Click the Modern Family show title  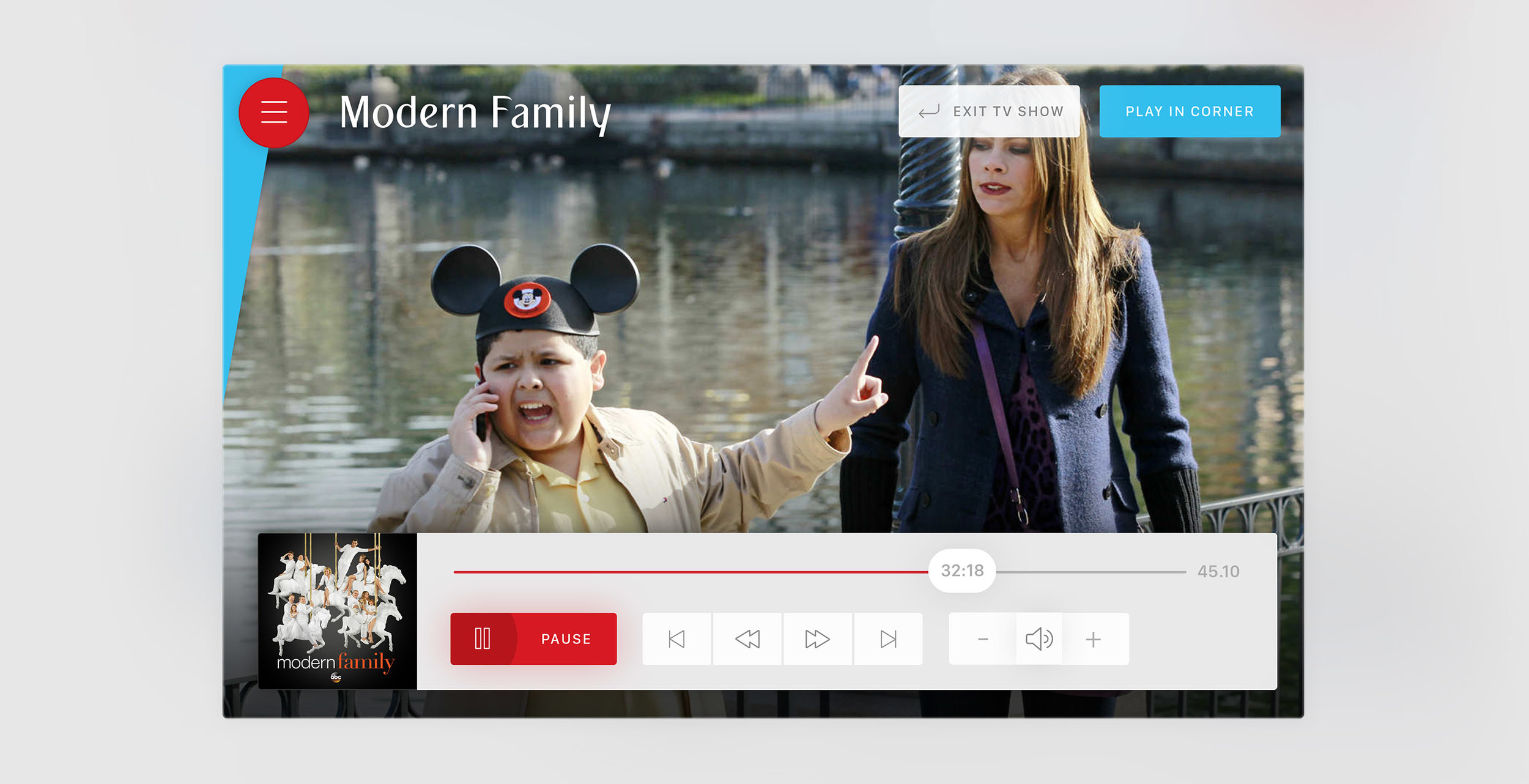tap(475, 114)
